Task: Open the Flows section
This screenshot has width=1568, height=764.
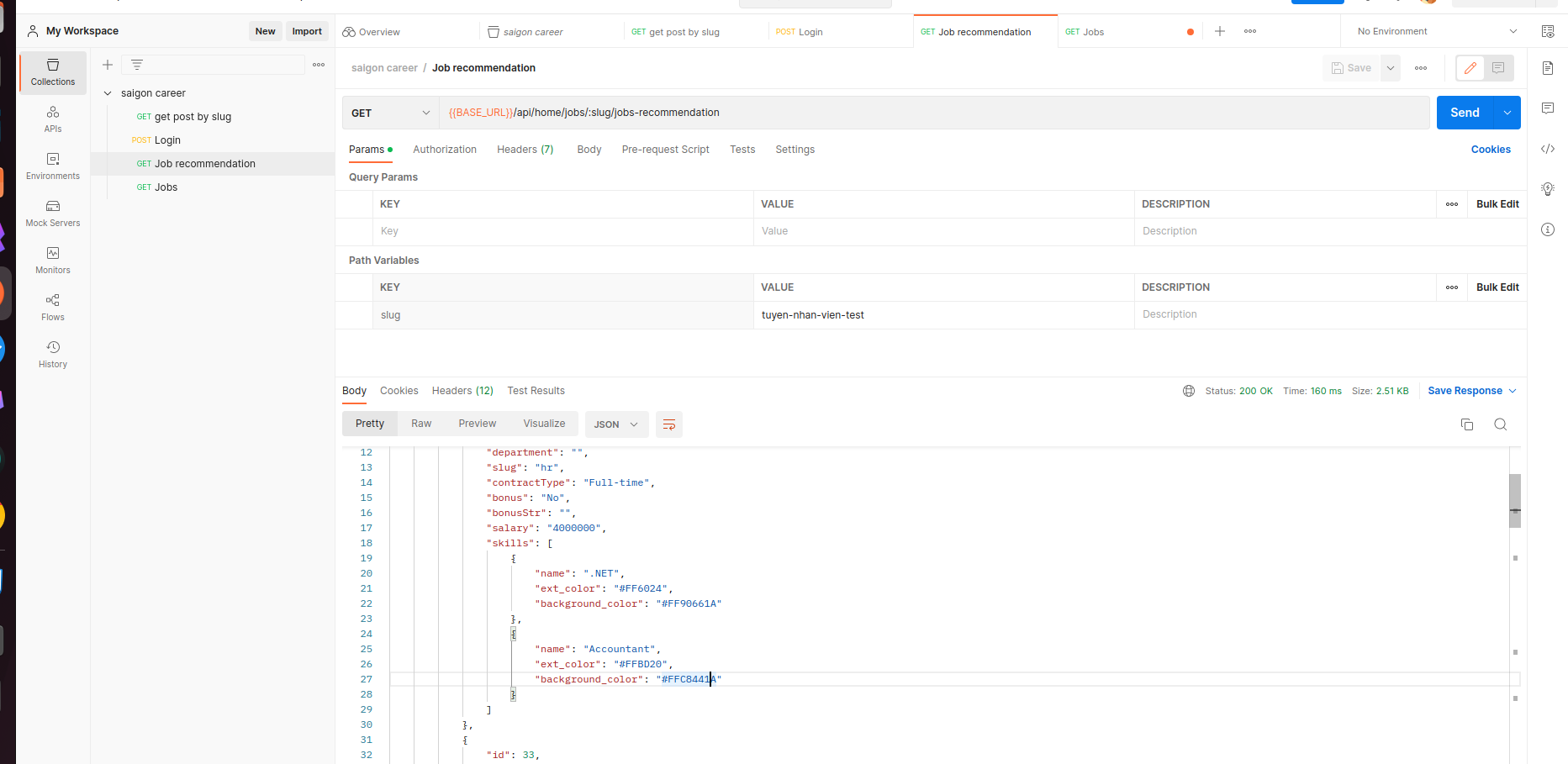Action: click(x=53, y=308)
